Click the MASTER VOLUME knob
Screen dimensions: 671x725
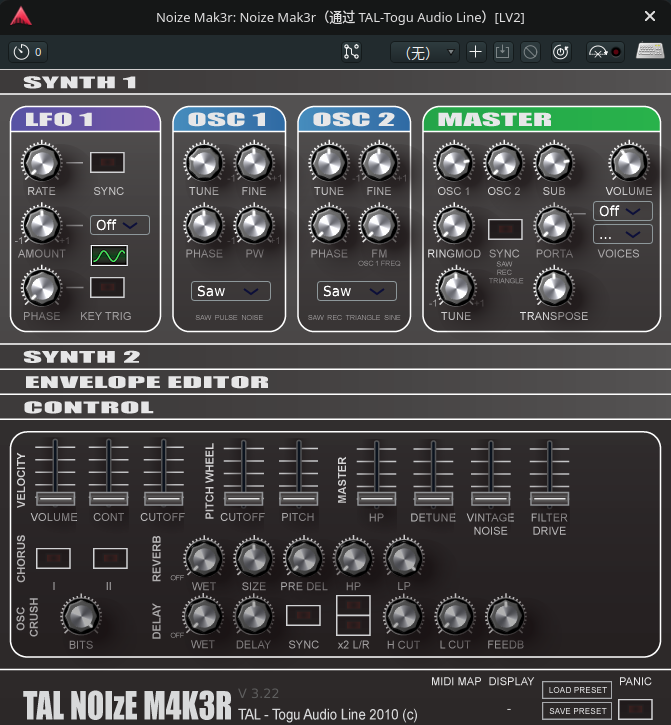tap(629, 162)
